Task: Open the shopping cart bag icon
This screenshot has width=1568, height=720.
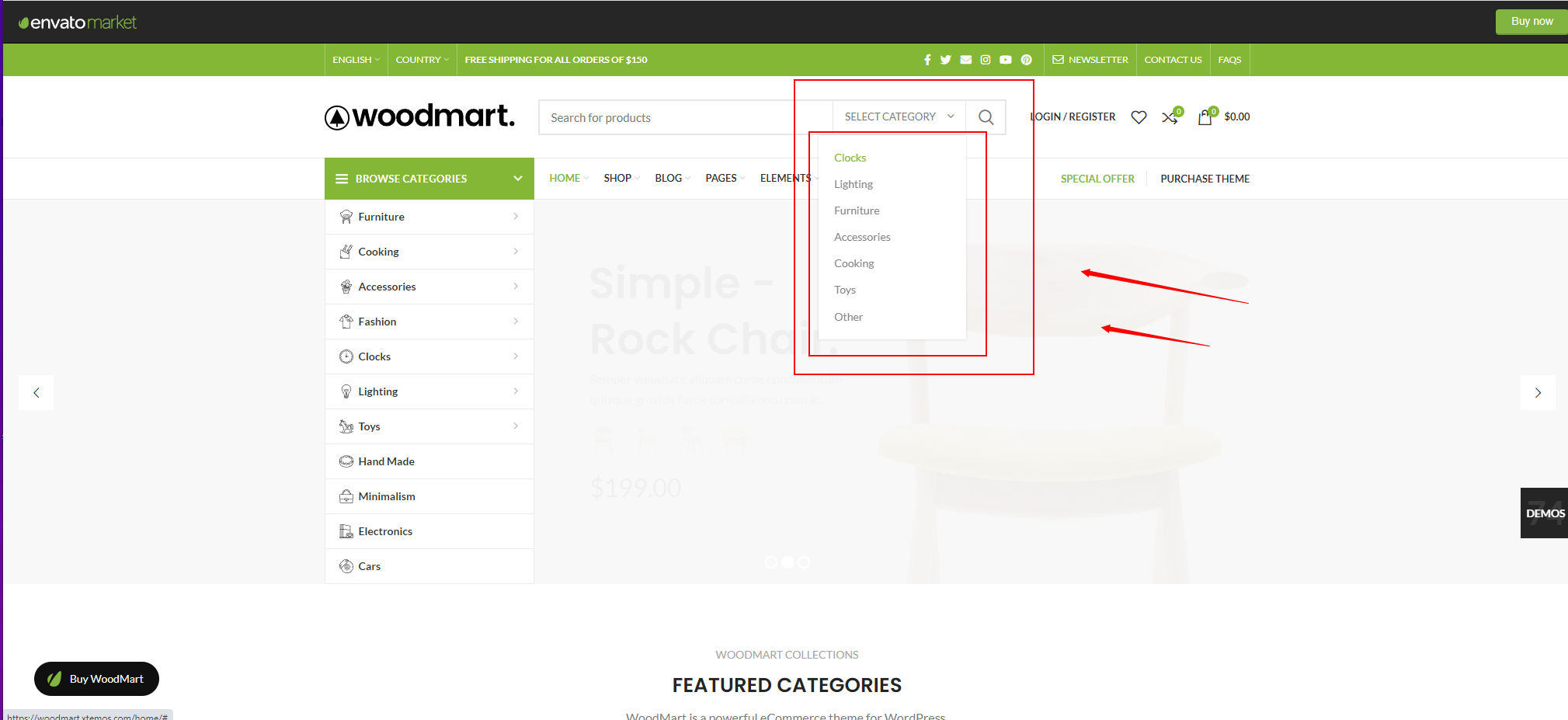Action: 1205,117
